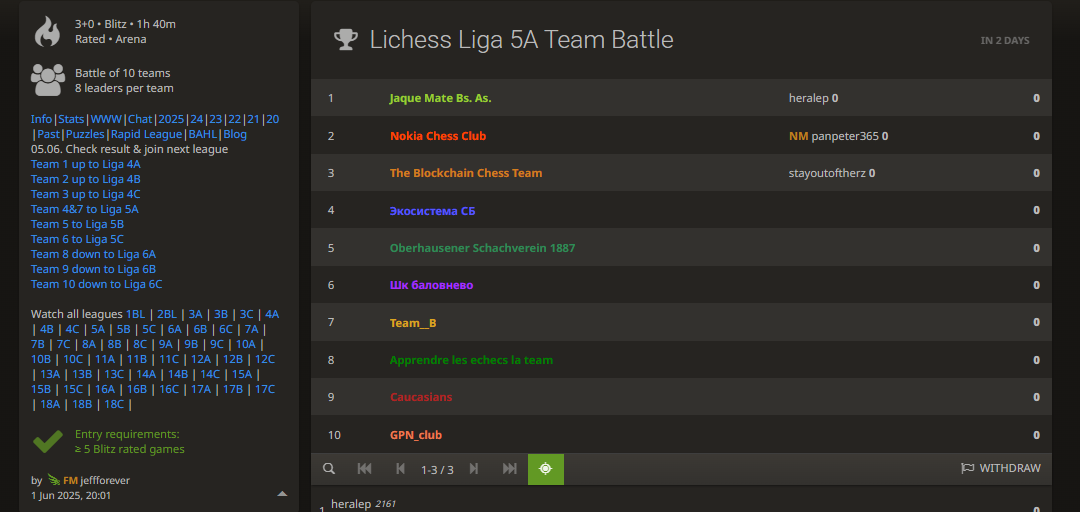1080x512 pixels.
Task: Jump to first page of standings
Action: 364,469
